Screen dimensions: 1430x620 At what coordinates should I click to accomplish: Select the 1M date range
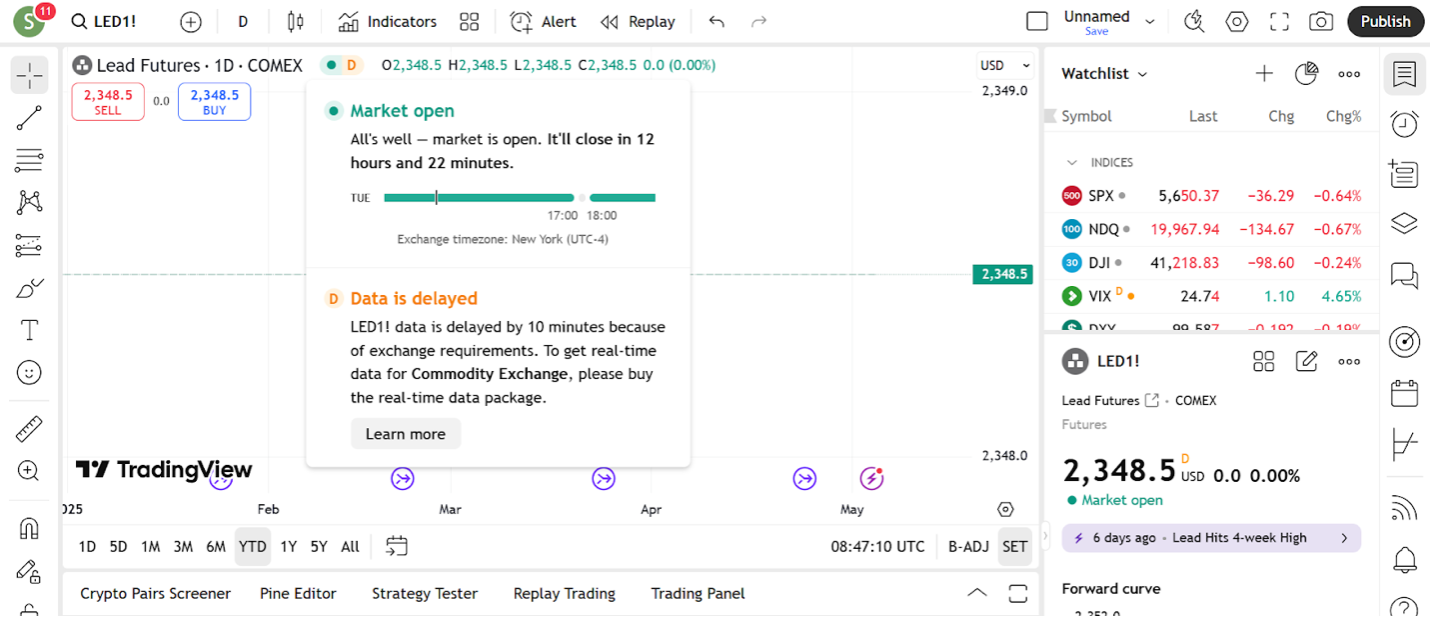point(151,546)
